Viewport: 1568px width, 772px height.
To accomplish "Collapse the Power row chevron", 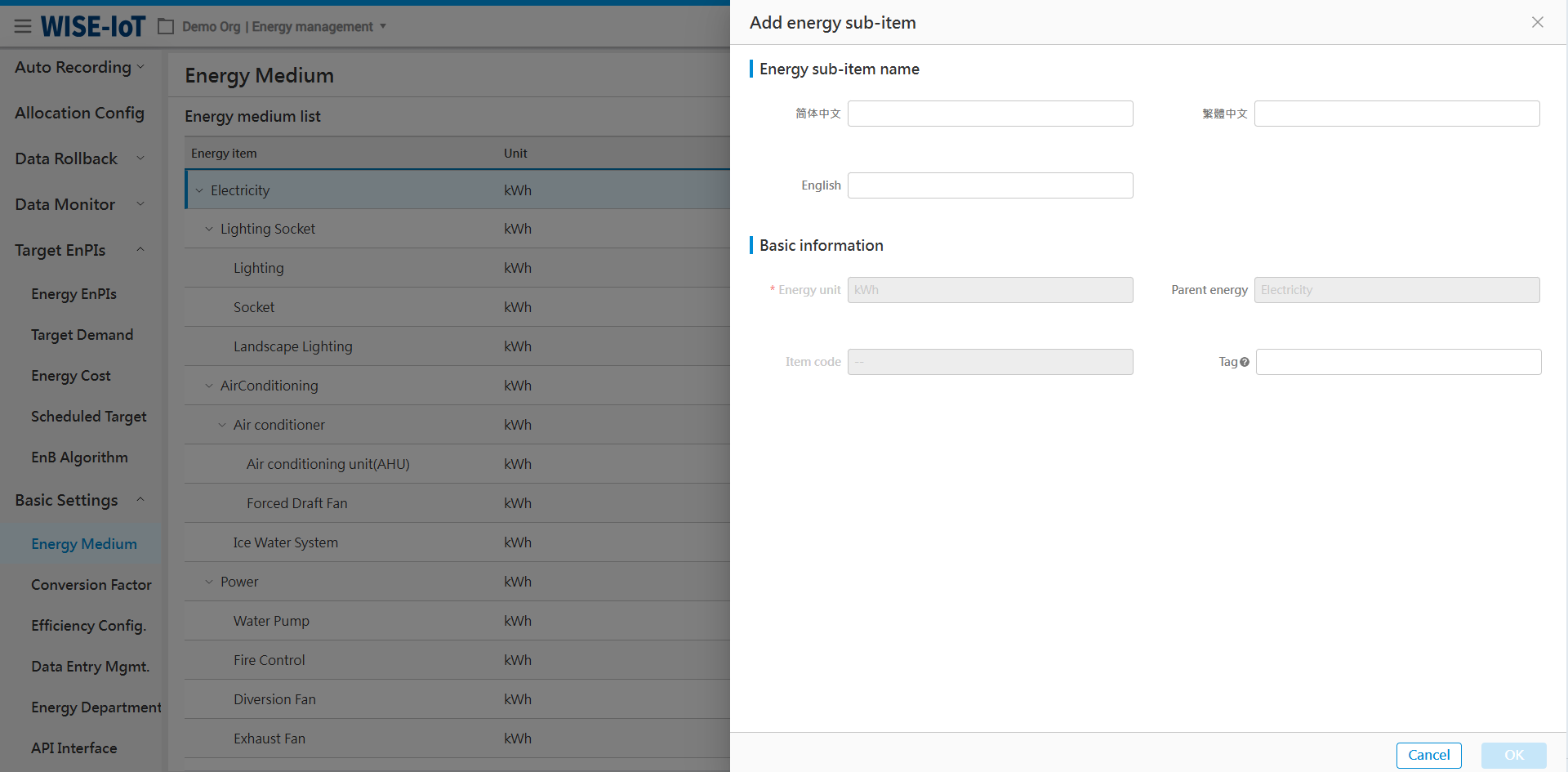I will click(209, 582).
